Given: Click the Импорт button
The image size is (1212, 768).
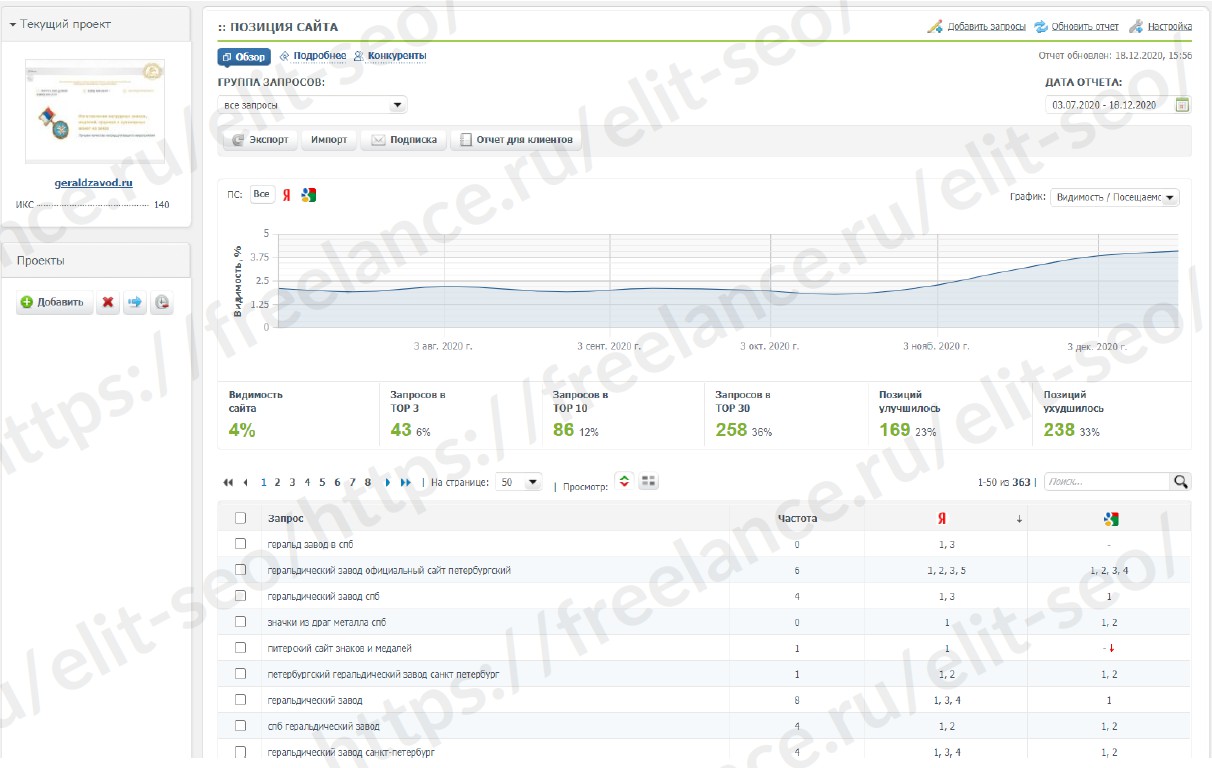Looking at the screenshot, I should point(329,140).
